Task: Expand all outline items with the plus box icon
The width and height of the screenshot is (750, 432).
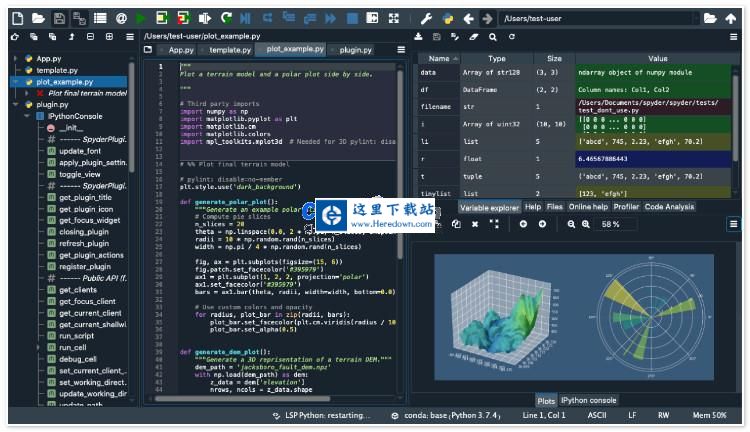Action: [110, 36]
